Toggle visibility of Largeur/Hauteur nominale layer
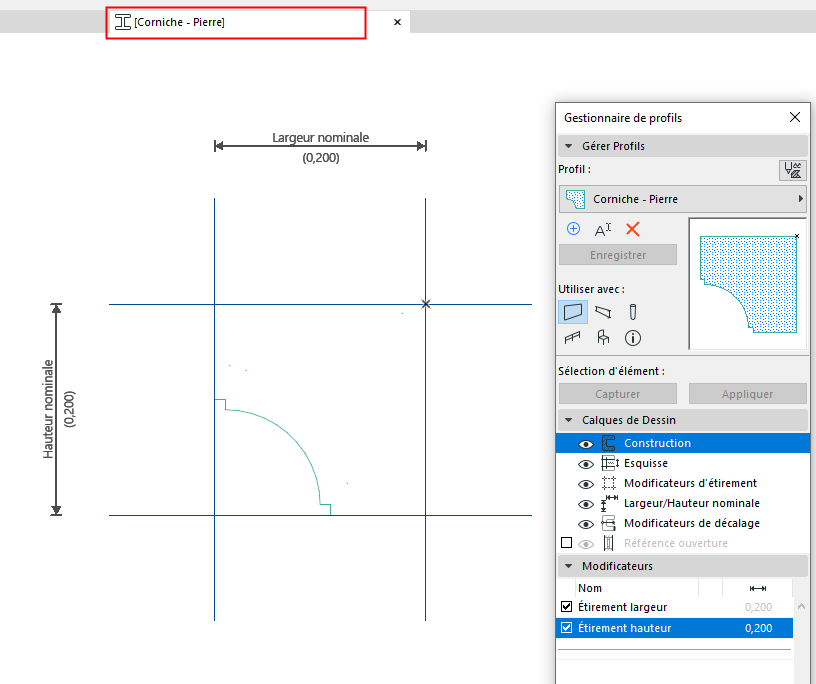This screenshot has height=684, width=816. pyautogui.click(x=586, y=504)
